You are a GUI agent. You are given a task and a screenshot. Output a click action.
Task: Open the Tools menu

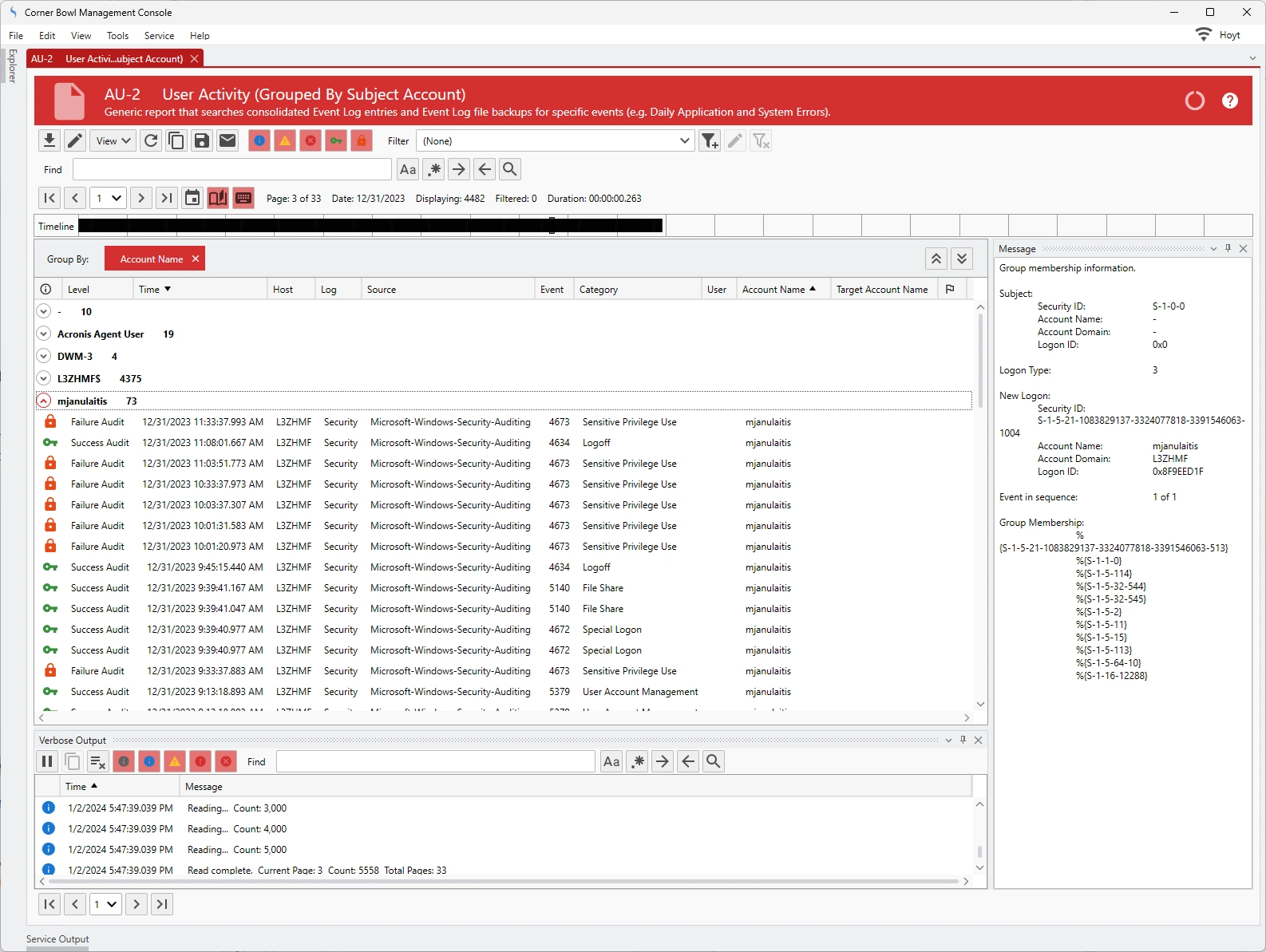click(117, 36)
